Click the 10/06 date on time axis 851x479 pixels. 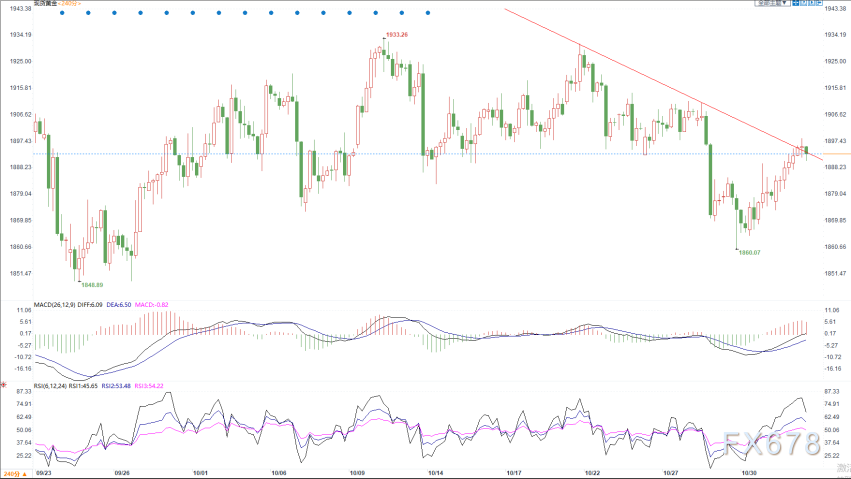[279, 473]
